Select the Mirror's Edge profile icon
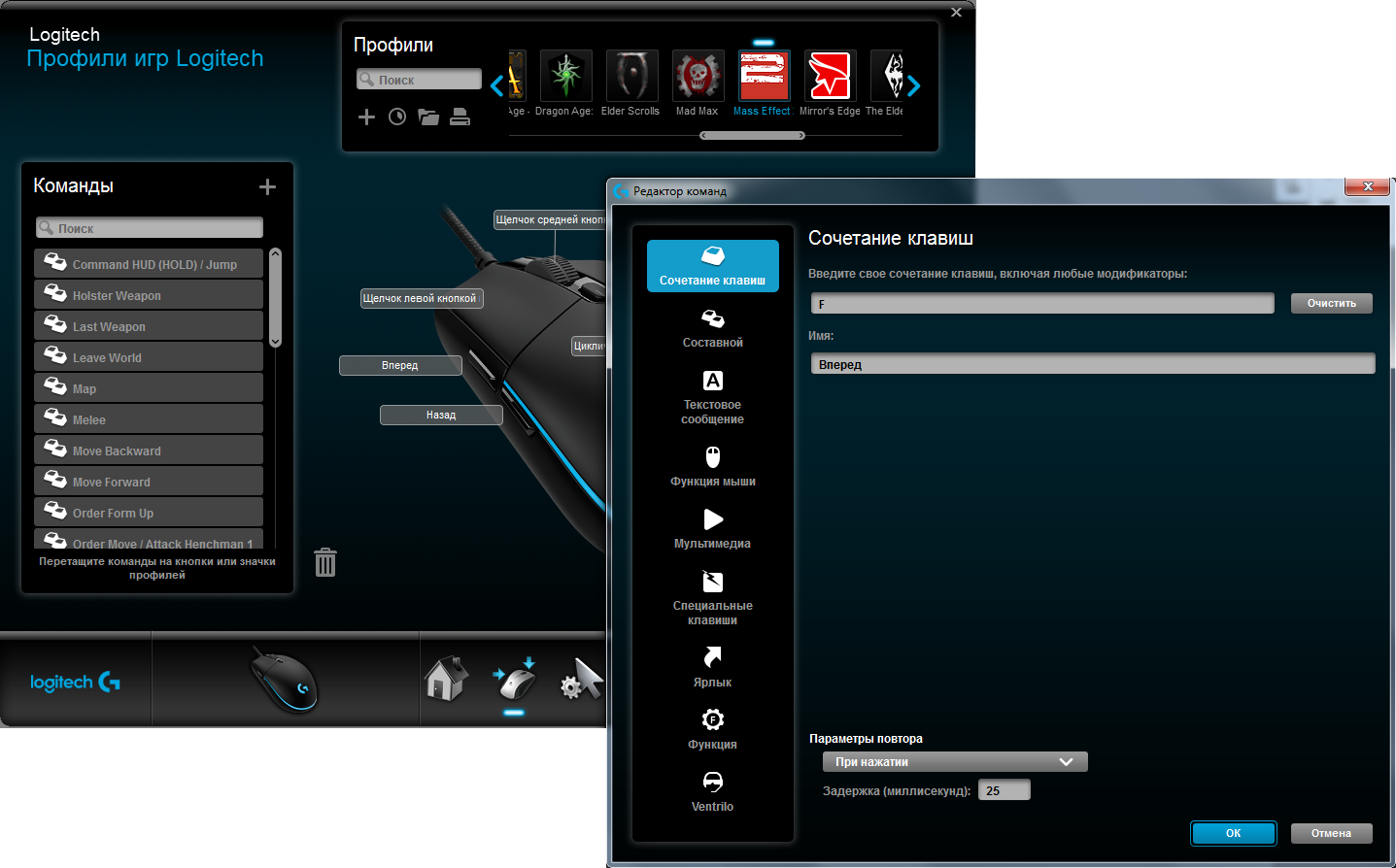This screenshot has height=868, width=1396. [x=830, y=76]
